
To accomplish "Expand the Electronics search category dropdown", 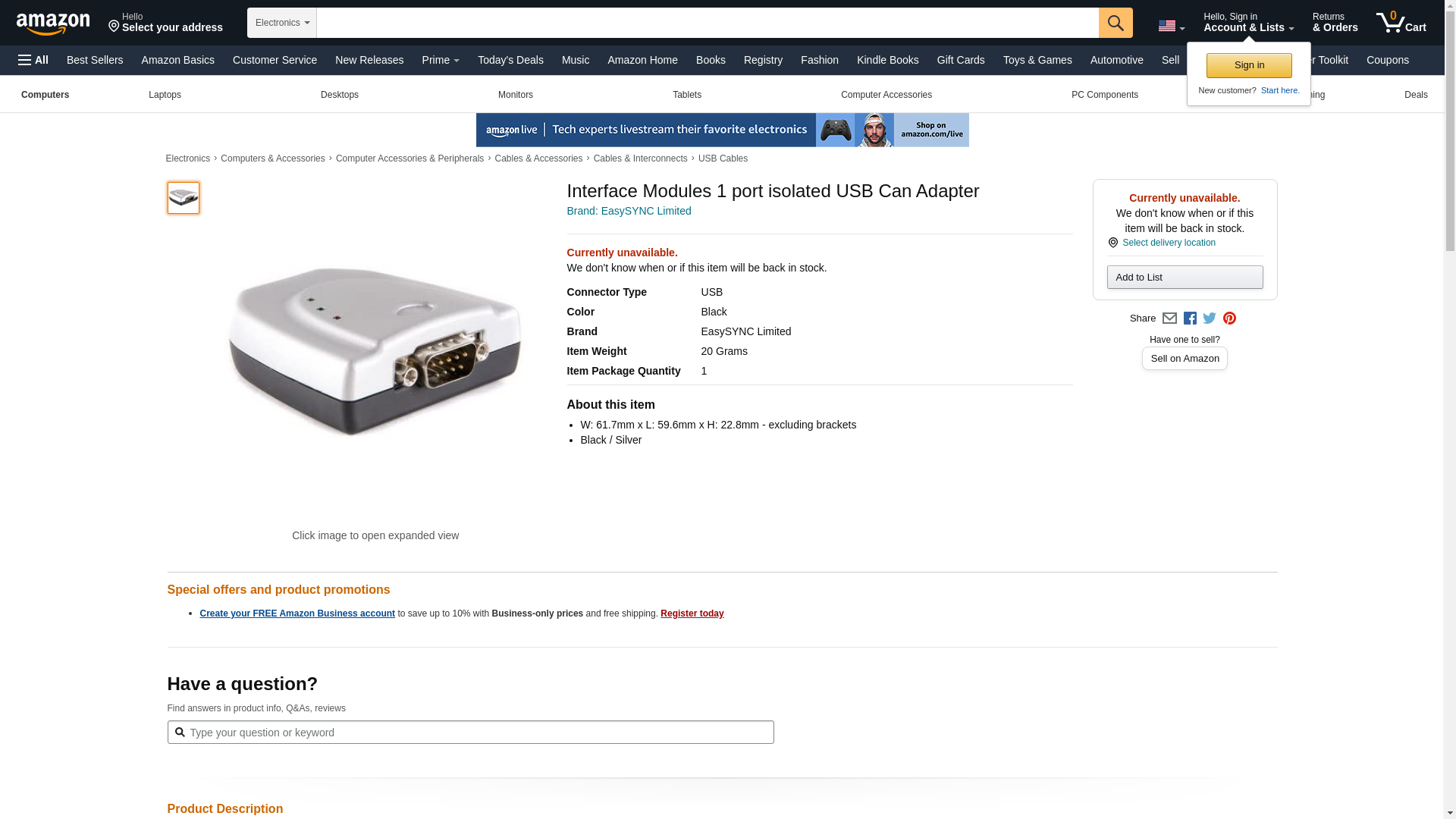I will pyautogui.click(x=282, y=23).
